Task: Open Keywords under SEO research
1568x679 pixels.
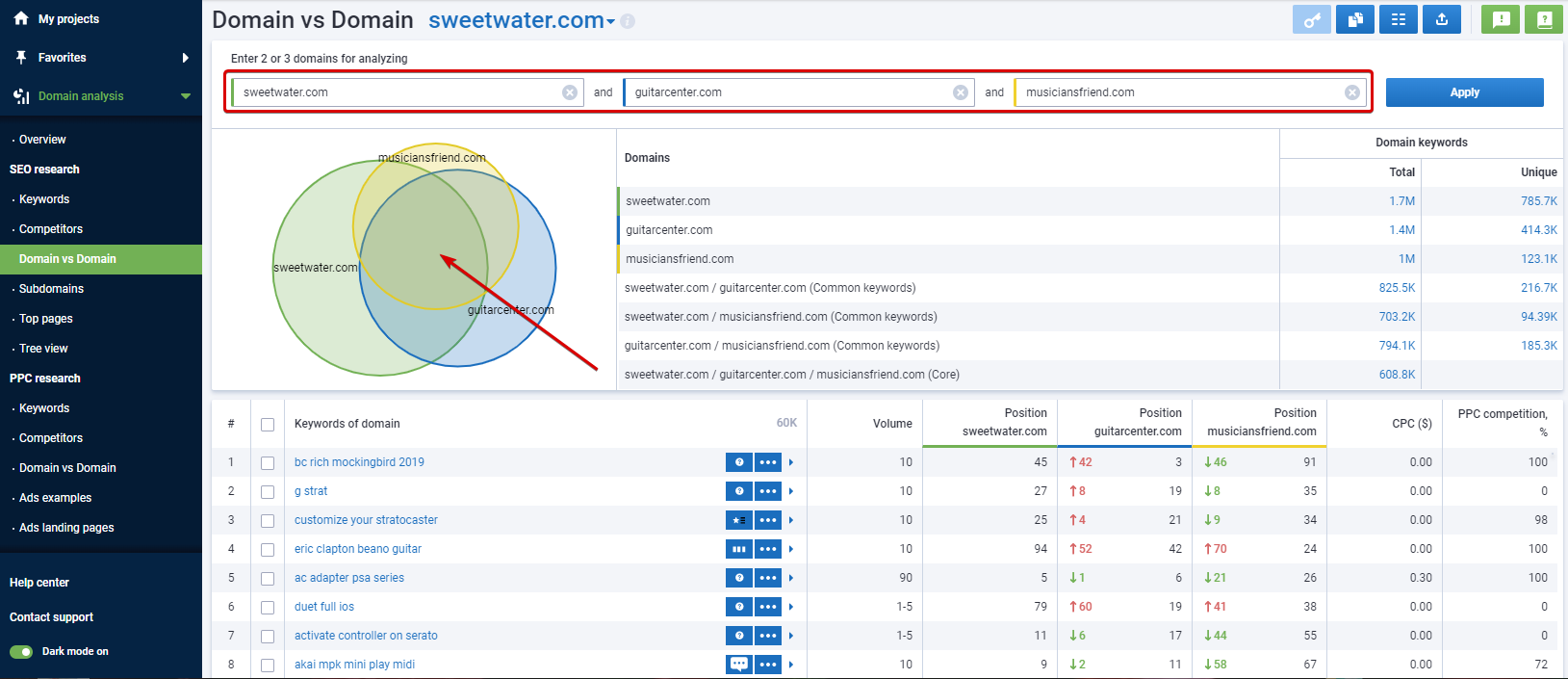Action: pyautogui.click(x=44, y=199)
